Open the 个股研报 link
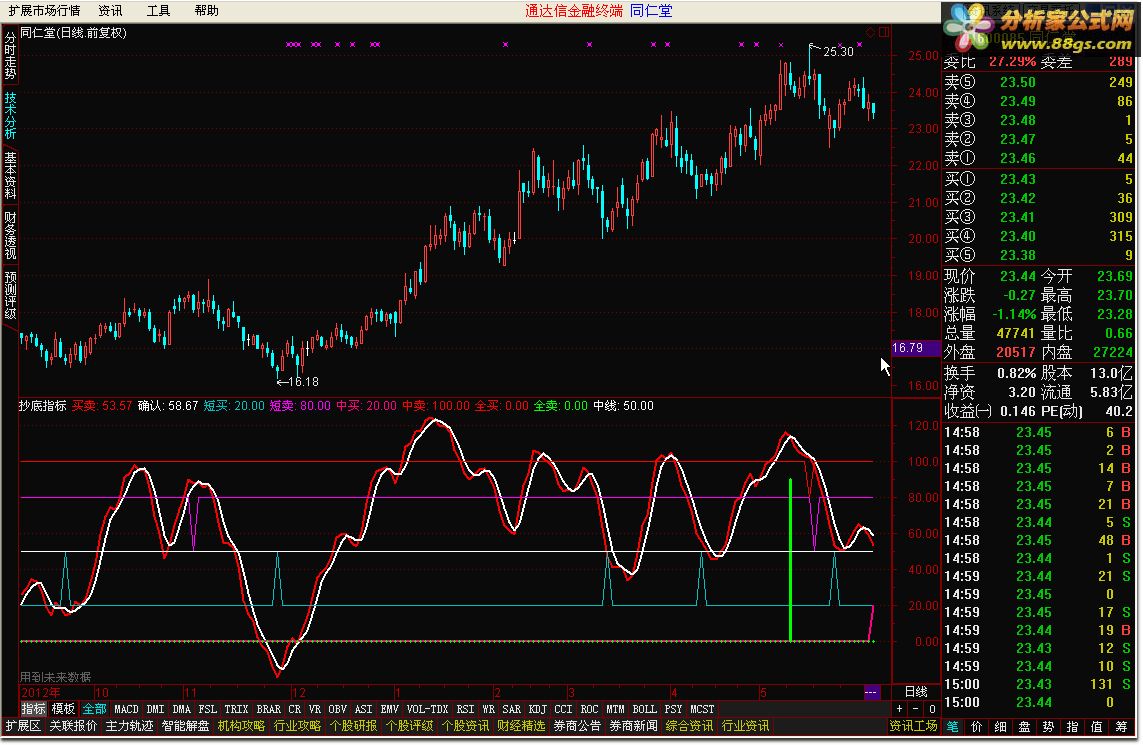Screen dimensions: 1143x745 (353, 726)
